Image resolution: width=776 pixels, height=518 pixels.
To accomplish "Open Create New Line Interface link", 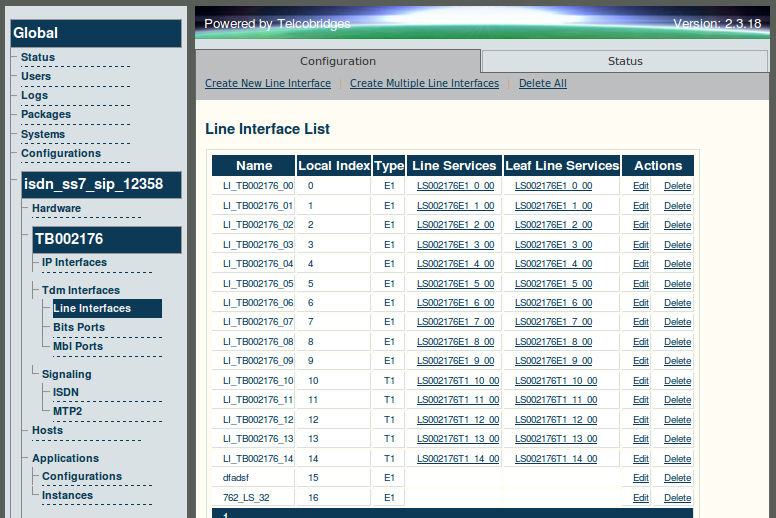I will pyautogui.click(x=268, y=83).
